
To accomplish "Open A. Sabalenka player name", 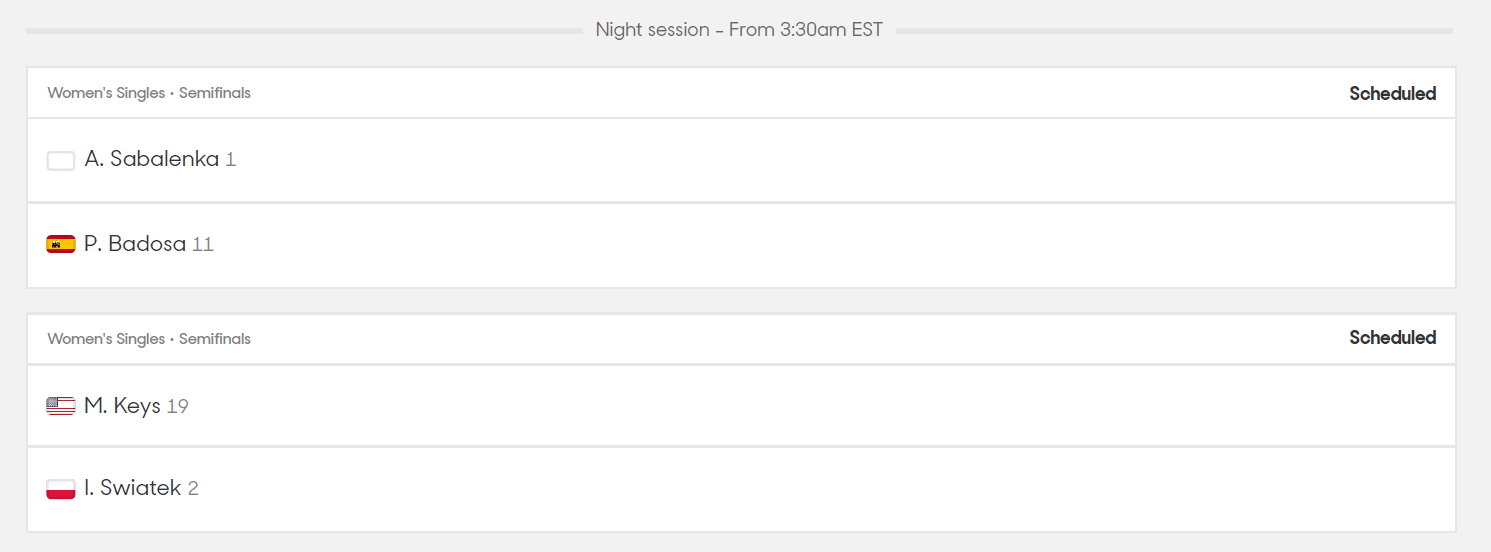I will pos(152,159).
